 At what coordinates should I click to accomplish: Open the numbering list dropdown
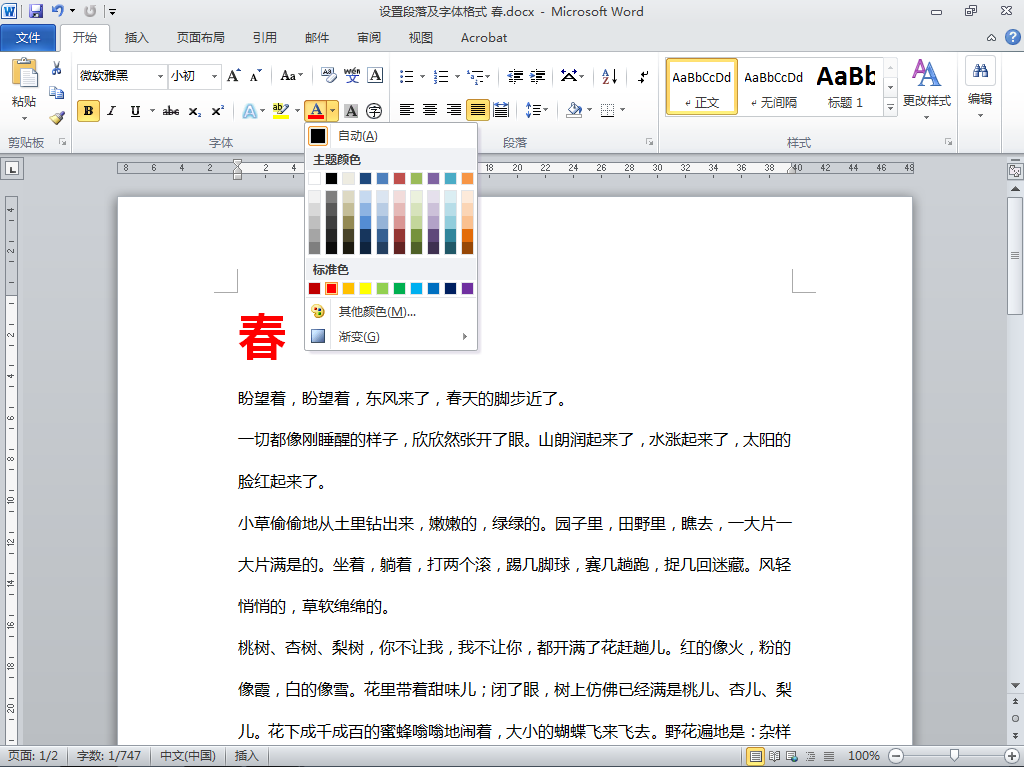pyautogui.click(x=457, y=76)
